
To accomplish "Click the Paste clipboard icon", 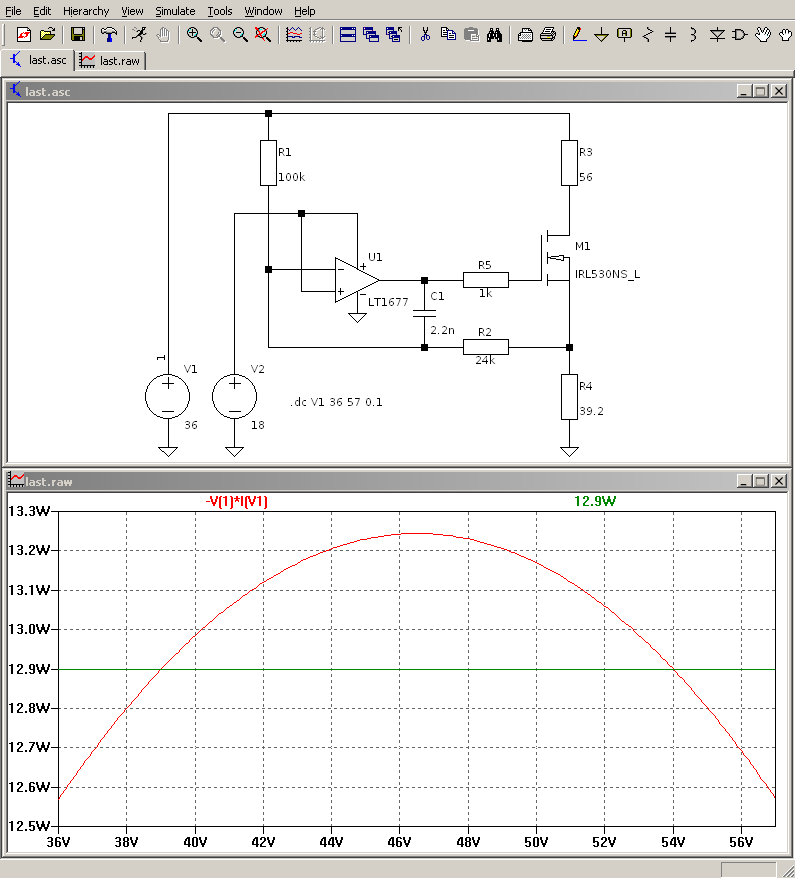I will click(471, 35).
